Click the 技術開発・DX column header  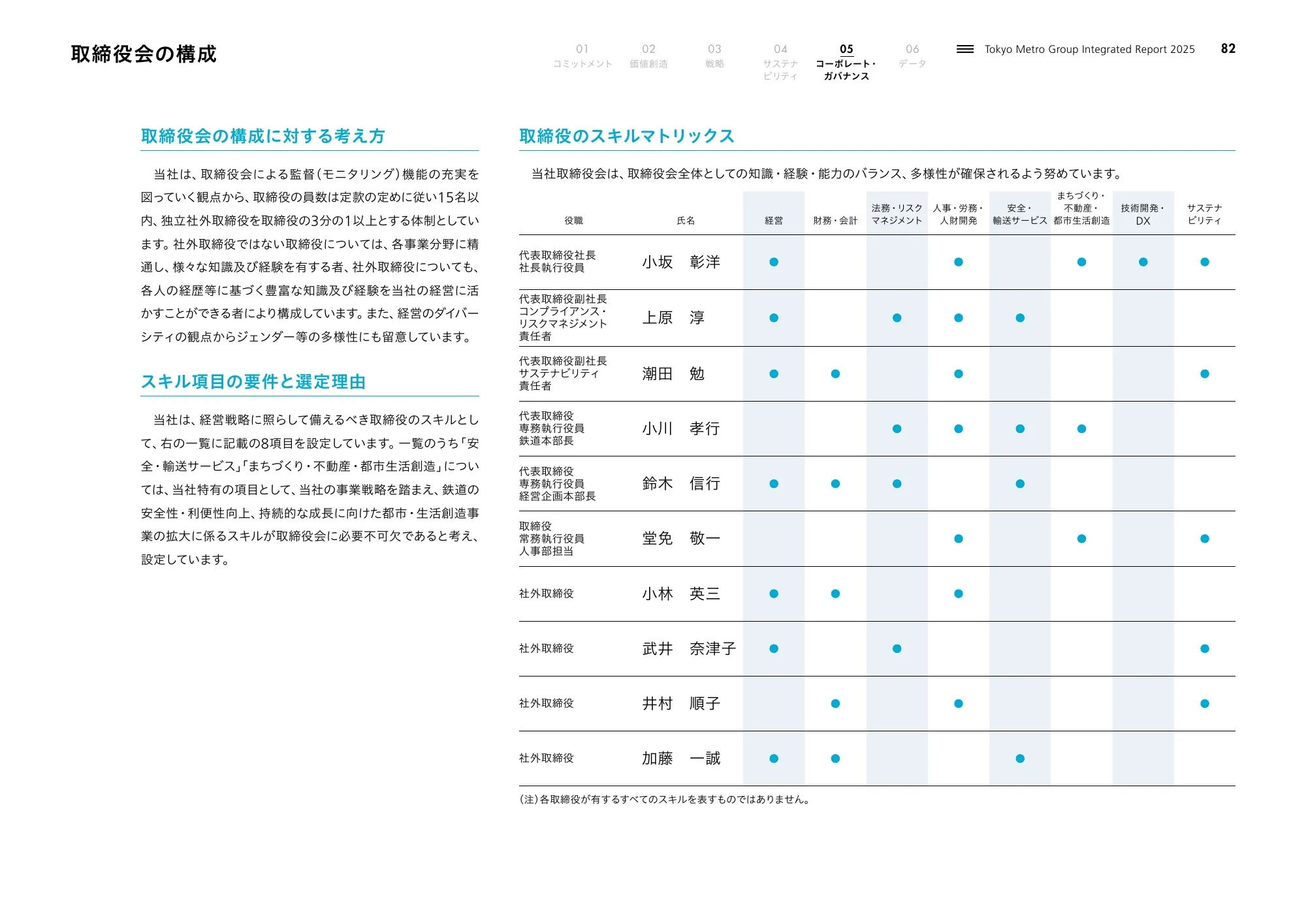coord(1143,214)
